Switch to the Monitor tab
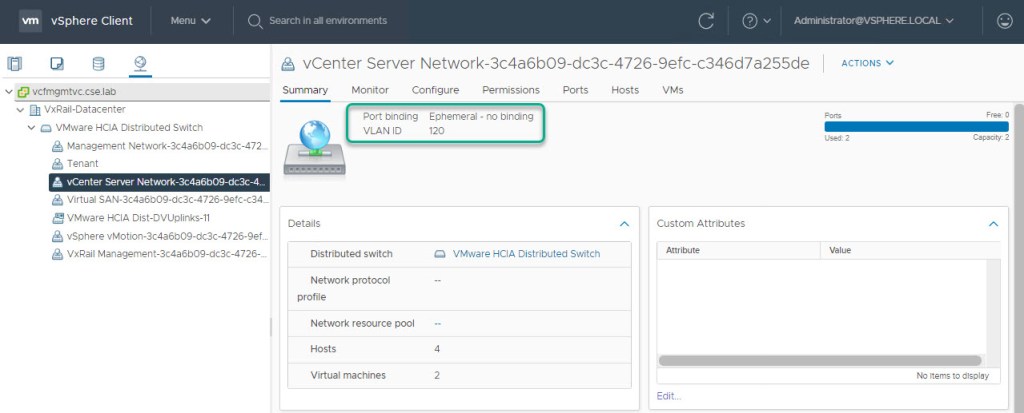This screenshot has width=1024, height=413. [370, 90]
